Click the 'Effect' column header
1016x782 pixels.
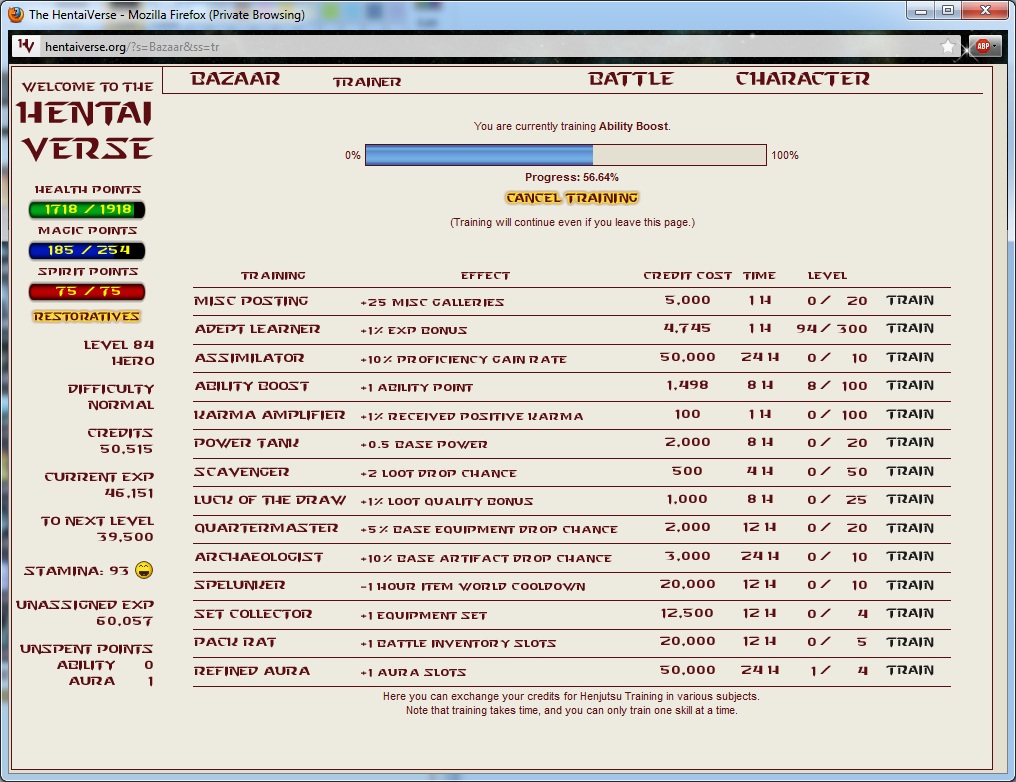point(485,276)
